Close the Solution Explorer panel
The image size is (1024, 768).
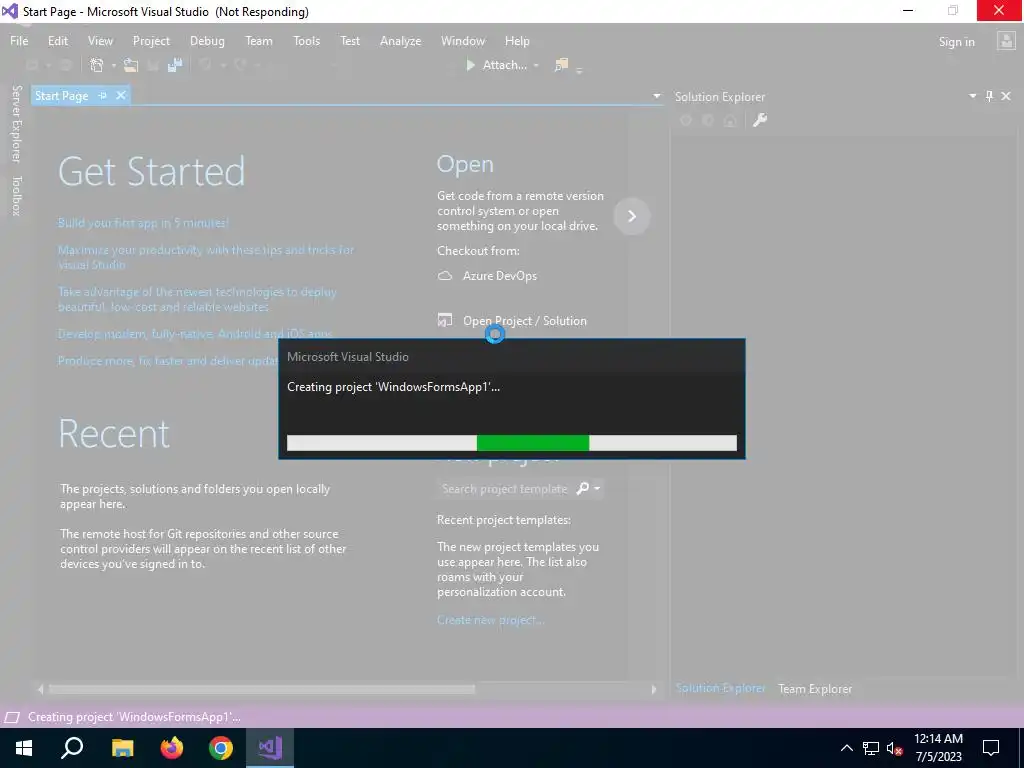tap(1006, 96)
